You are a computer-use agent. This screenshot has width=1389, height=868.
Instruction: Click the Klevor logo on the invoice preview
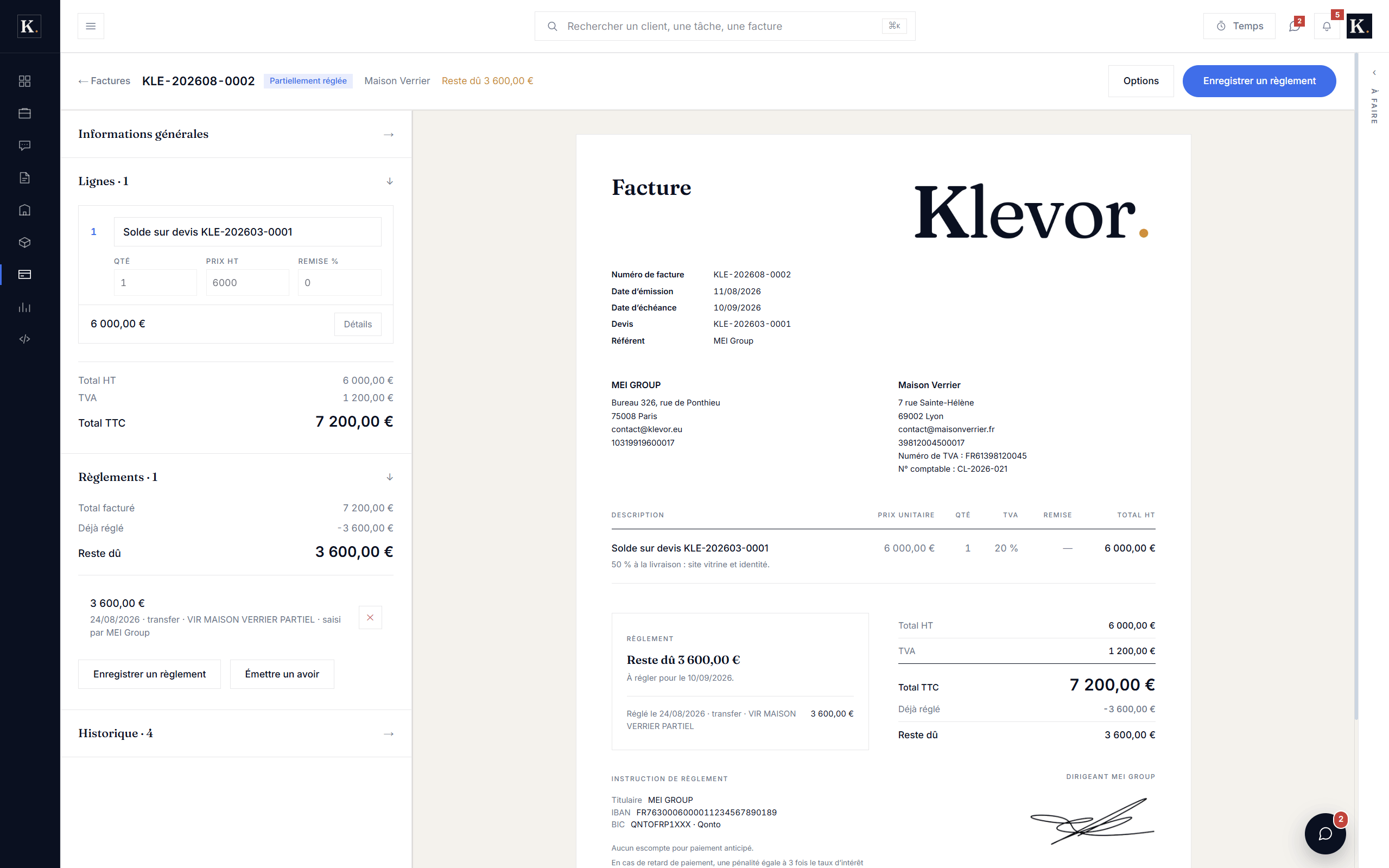click(x=1031, y=212)
